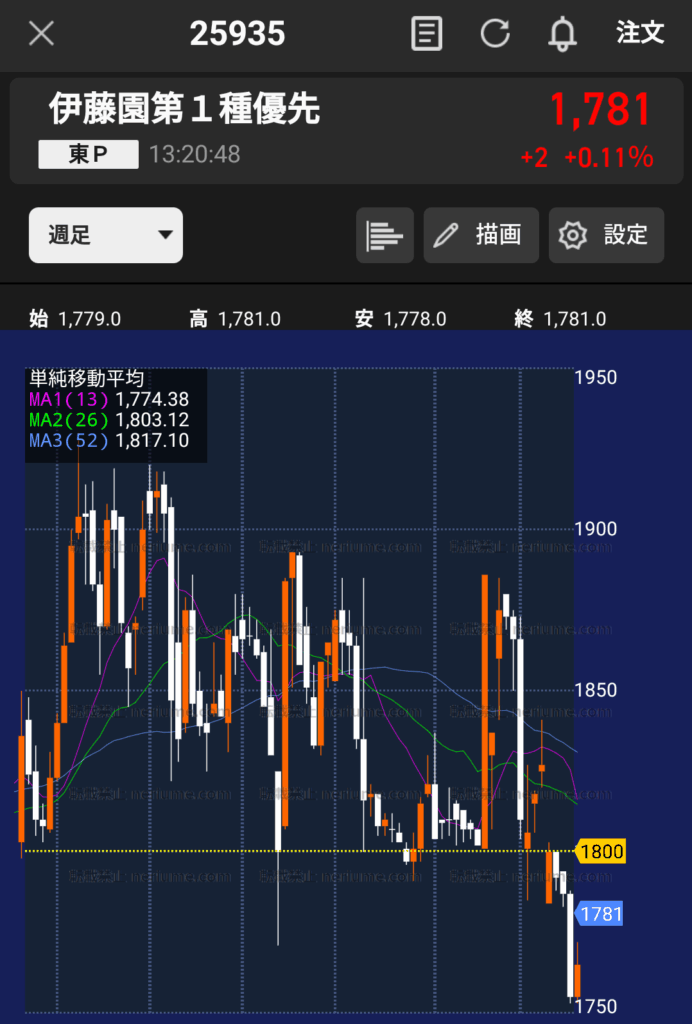Close the chart with the X icon
This screenshot has width=692, height=1024.
pyautogui.click(x=41, y=33)
